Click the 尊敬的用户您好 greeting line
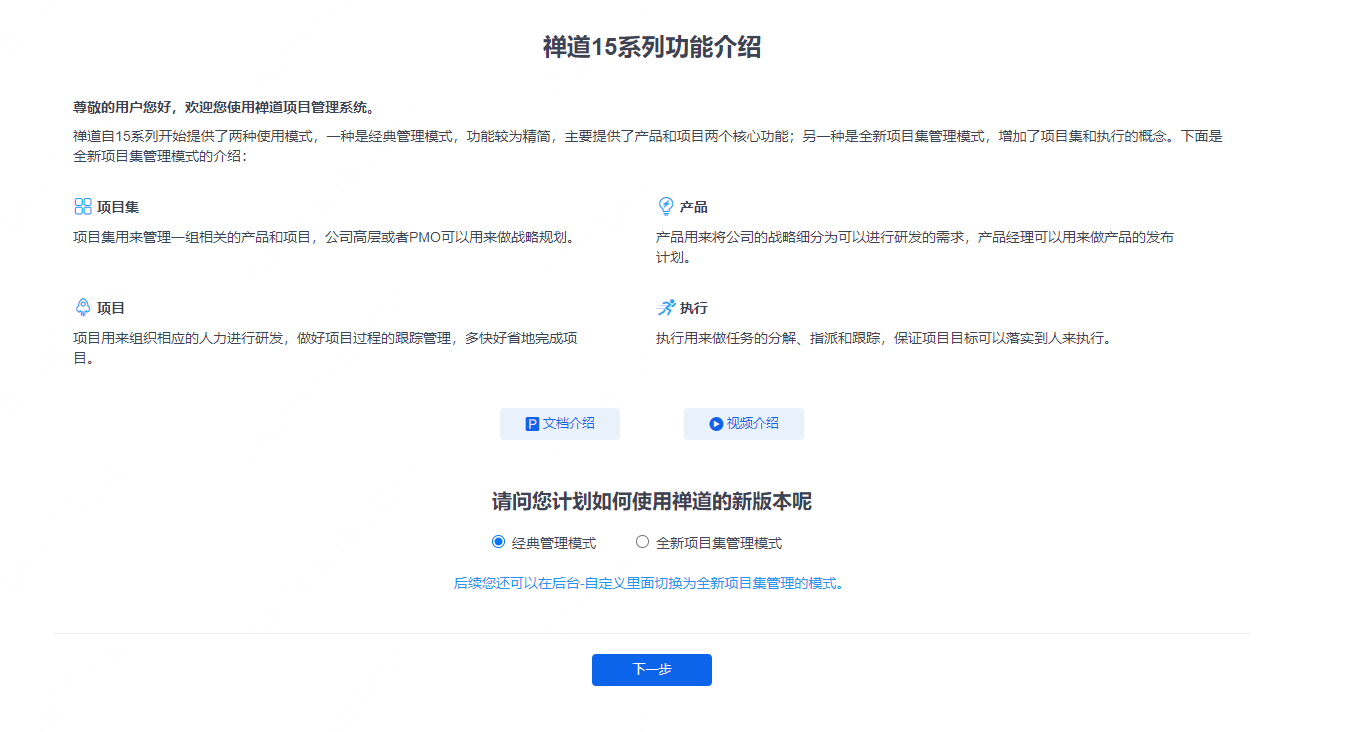1362x732 pixels. [x=224, y=107]
